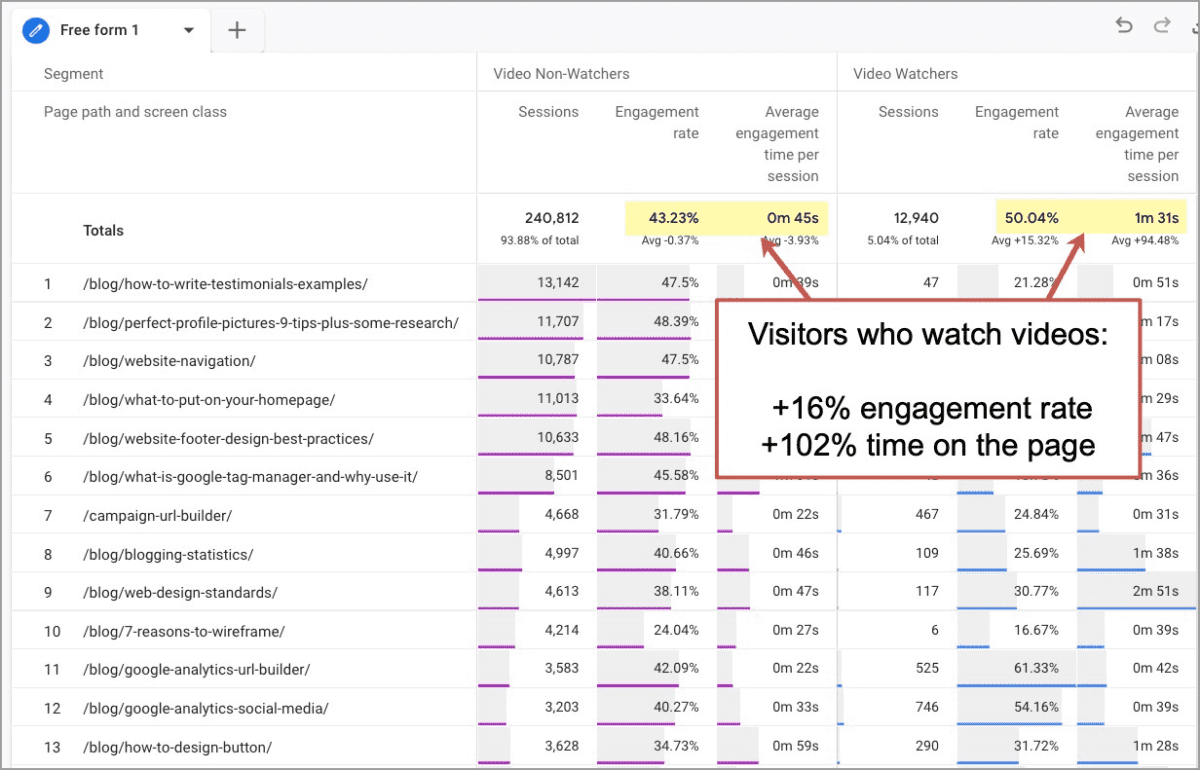Click the blue pencil edit icon on Free form 1
1200x770 pixels.
coord(36,30)
